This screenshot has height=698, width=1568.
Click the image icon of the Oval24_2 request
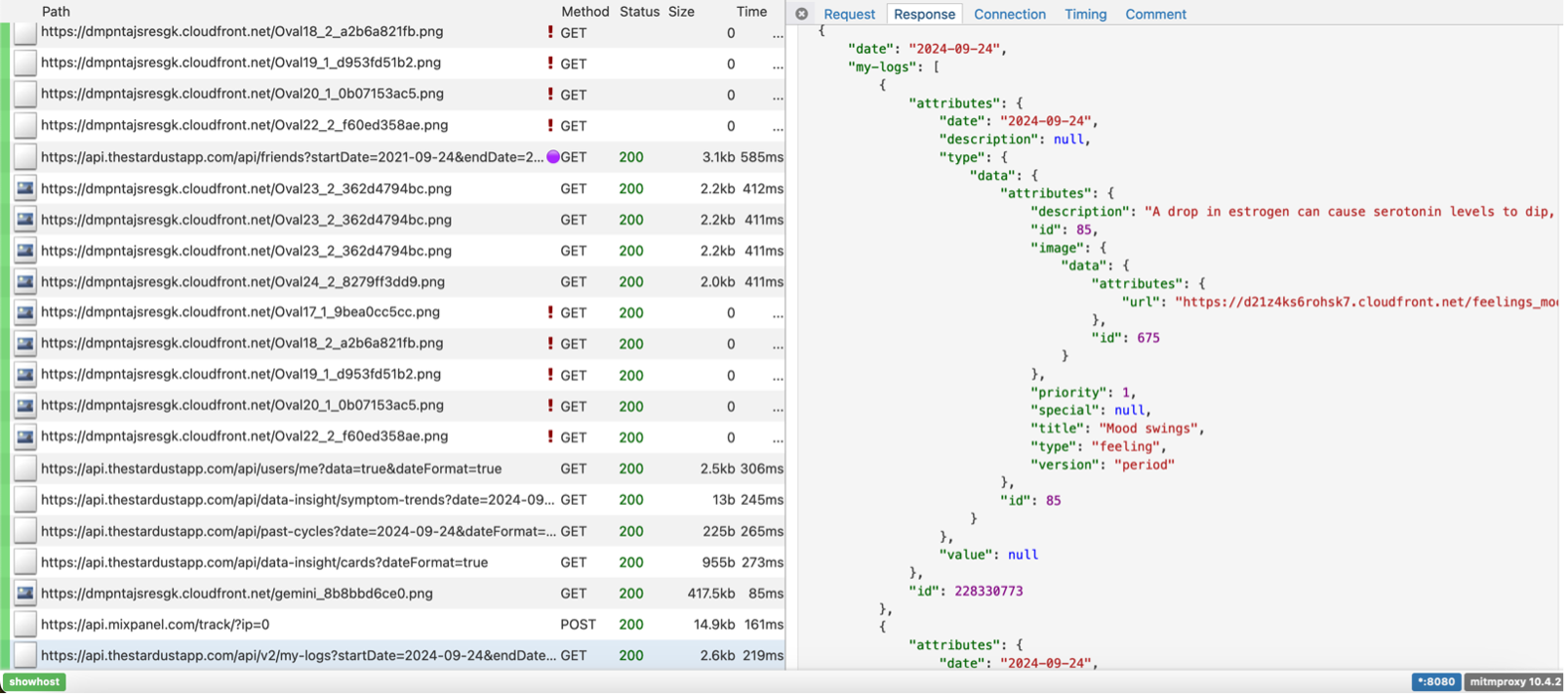coord(25,282)
